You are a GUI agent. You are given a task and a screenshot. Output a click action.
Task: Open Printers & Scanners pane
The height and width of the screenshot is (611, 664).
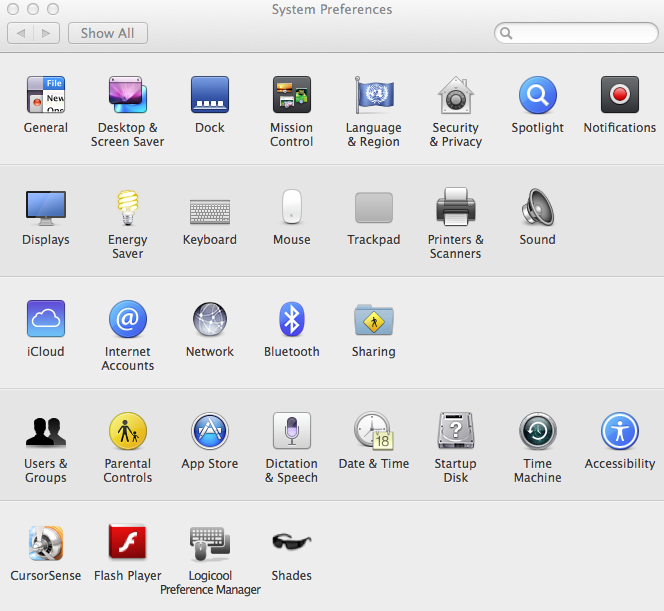pyautogui.click(x=456, y=208)
